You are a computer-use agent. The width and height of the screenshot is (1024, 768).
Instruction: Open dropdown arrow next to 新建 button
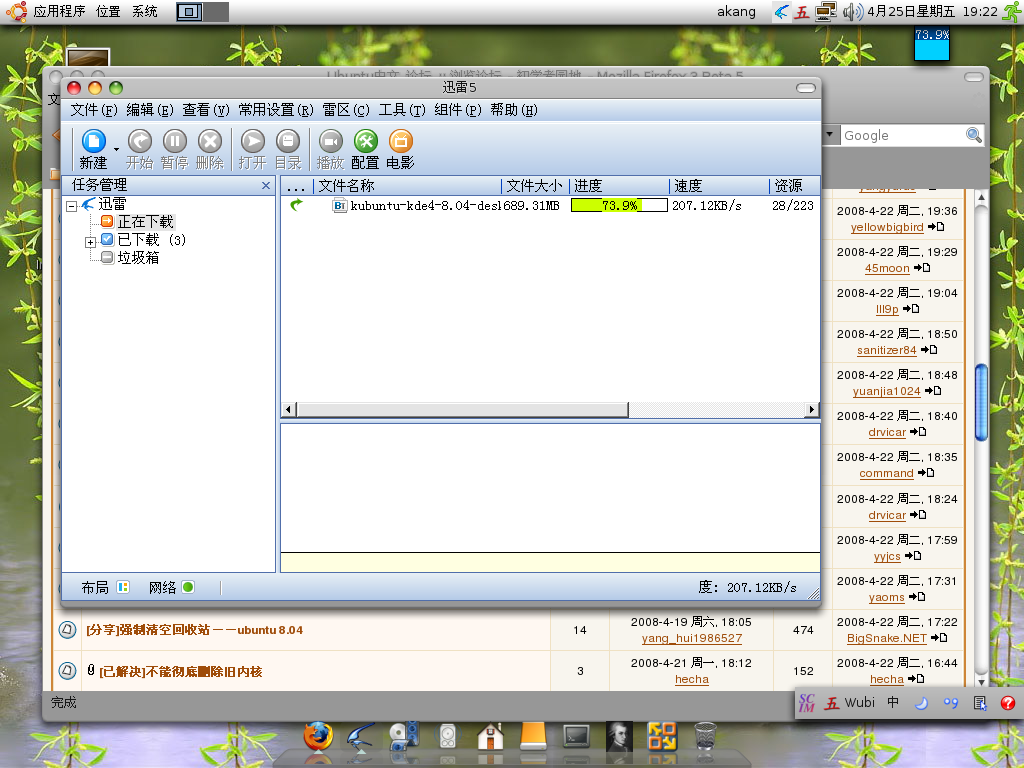(x=116, y=150)
